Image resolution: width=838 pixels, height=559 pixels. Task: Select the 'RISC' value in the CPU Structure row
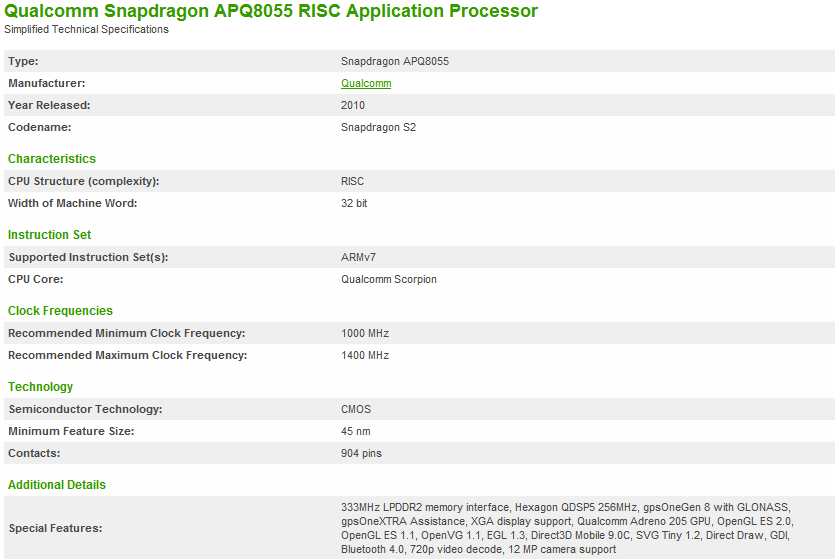coord(352,181)
